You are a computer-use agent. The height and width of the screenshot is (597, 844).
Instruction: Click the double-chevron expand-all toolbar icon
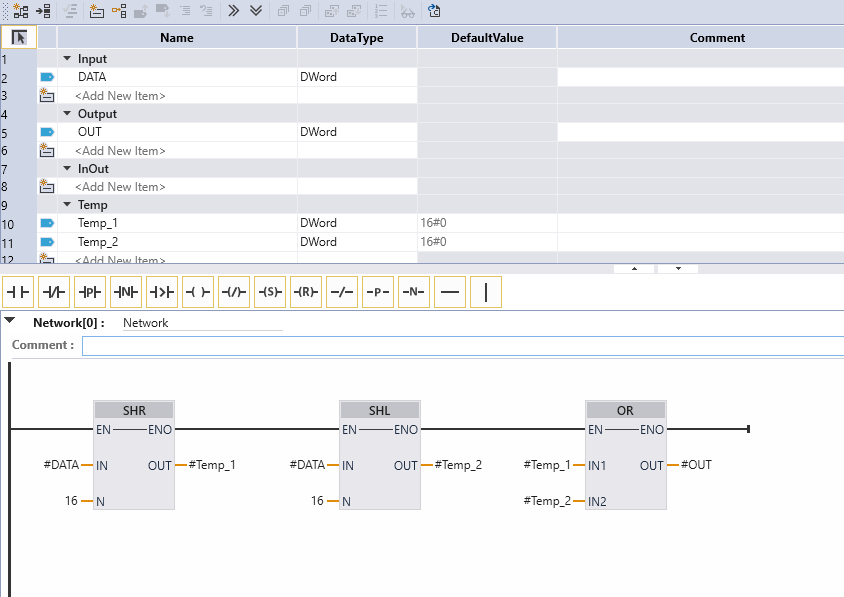256,11
